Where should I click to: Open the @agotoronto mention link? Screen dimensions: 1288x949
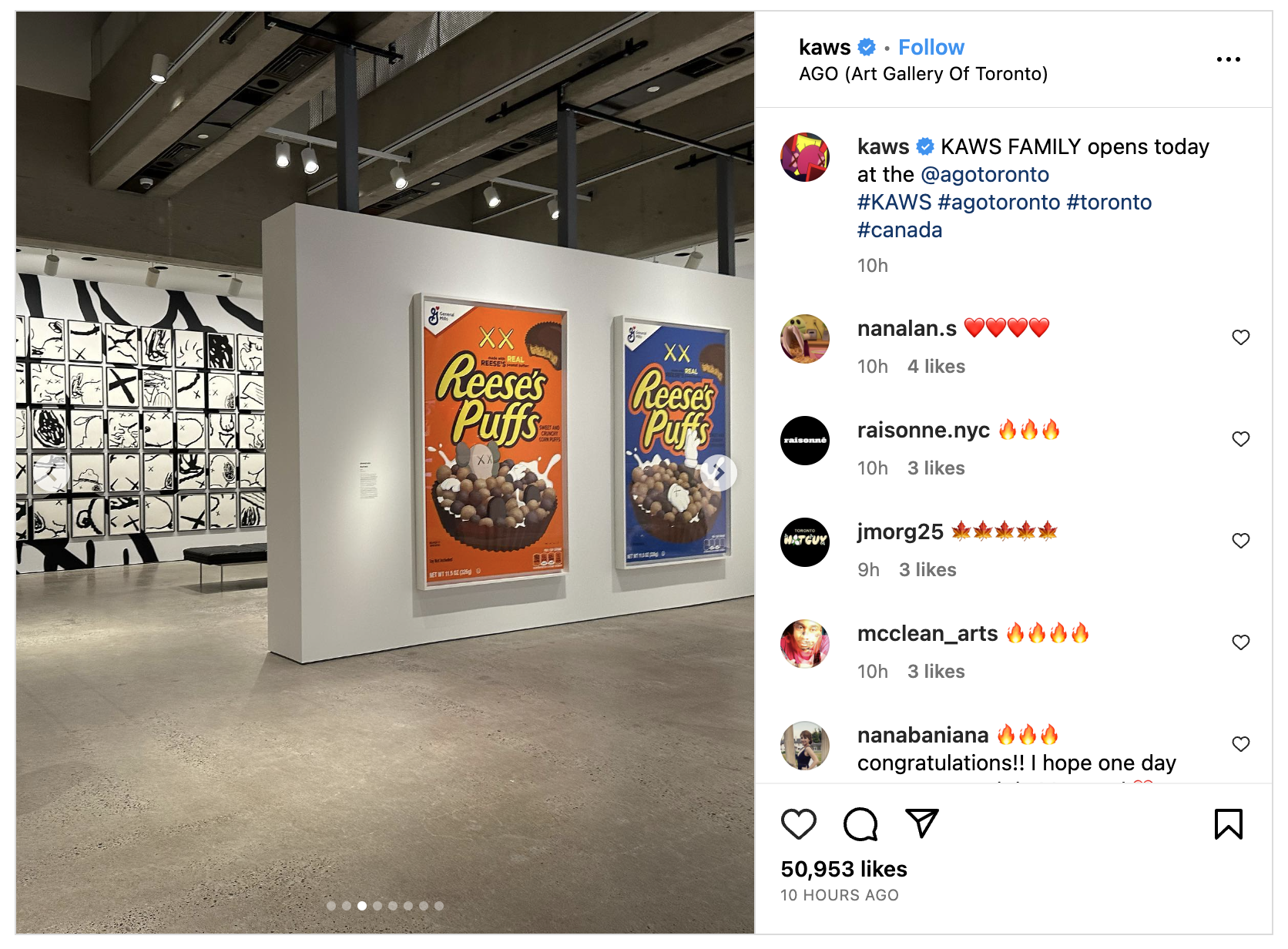click(x=984, y=175)
